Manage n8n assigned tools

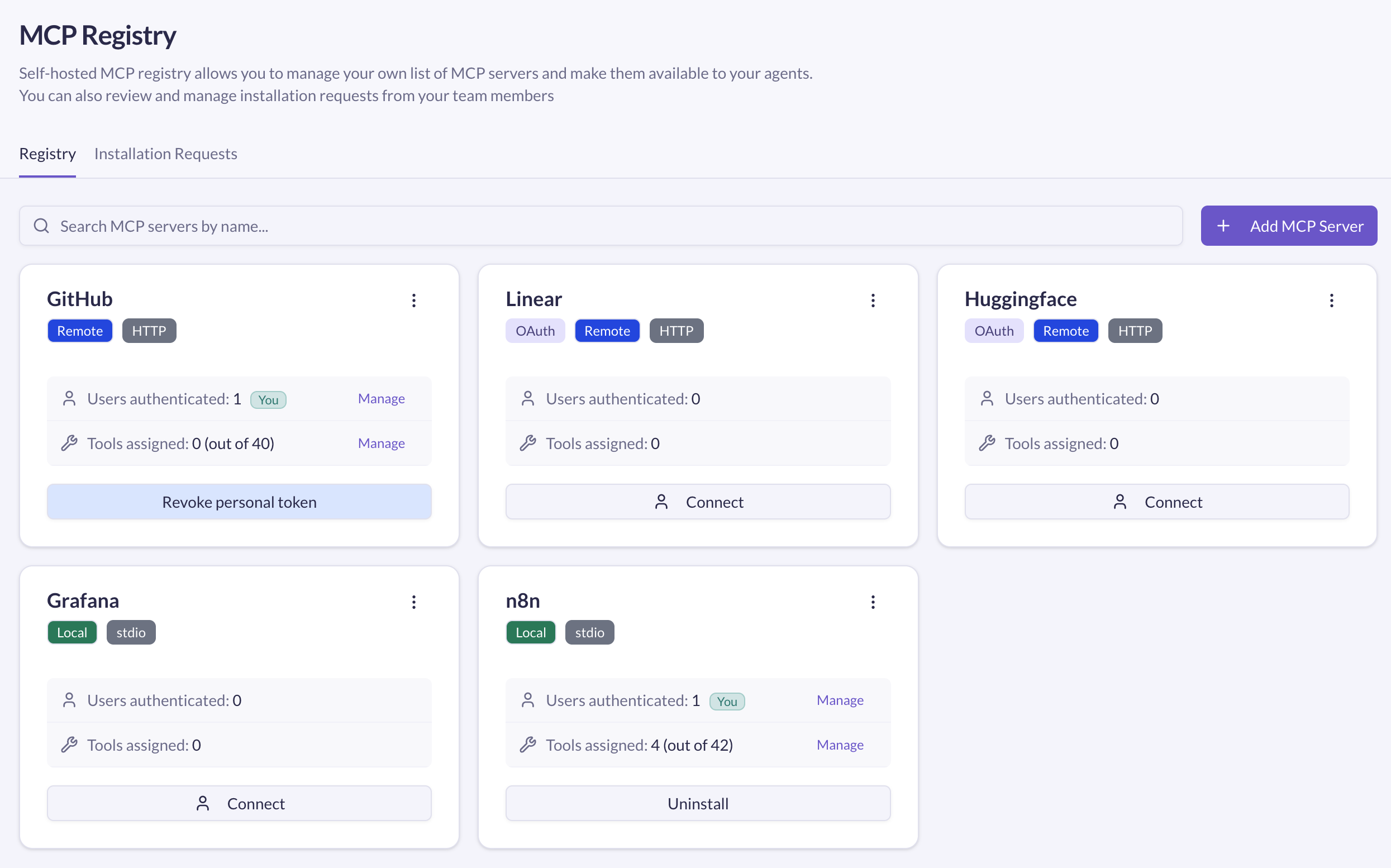(839, 745)
